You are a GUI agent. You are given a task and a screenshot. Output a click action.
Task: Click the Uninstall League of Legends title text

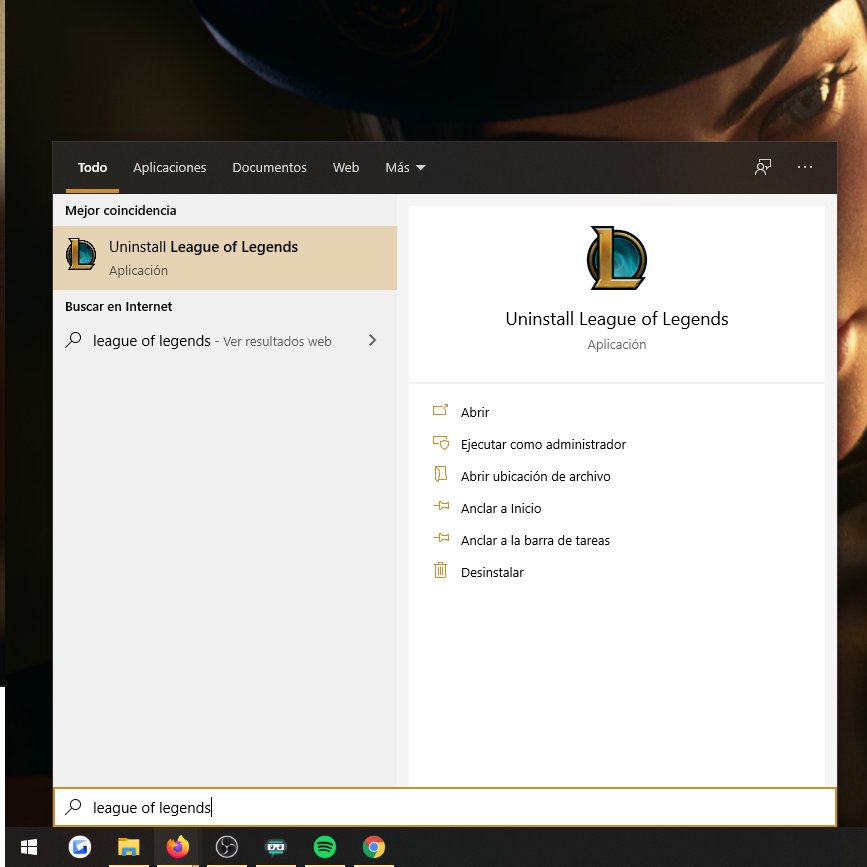point(617,319)
